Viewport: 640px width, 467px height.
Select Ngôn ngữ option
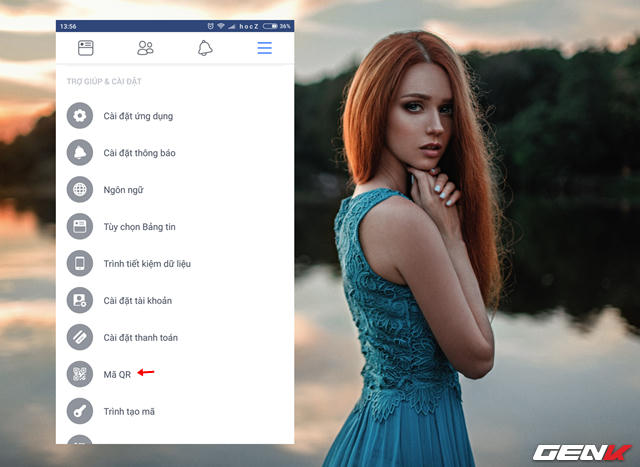click(x=125, y=190)
